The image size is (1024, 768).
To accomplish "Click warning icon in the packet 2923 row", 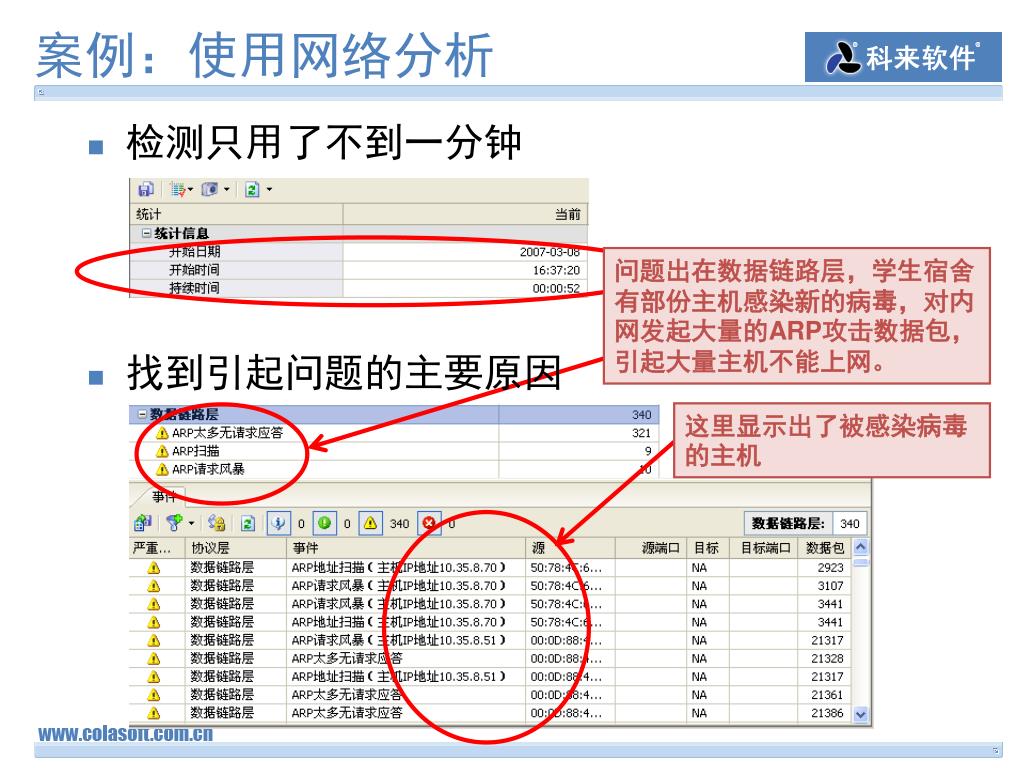I will 153,568.
